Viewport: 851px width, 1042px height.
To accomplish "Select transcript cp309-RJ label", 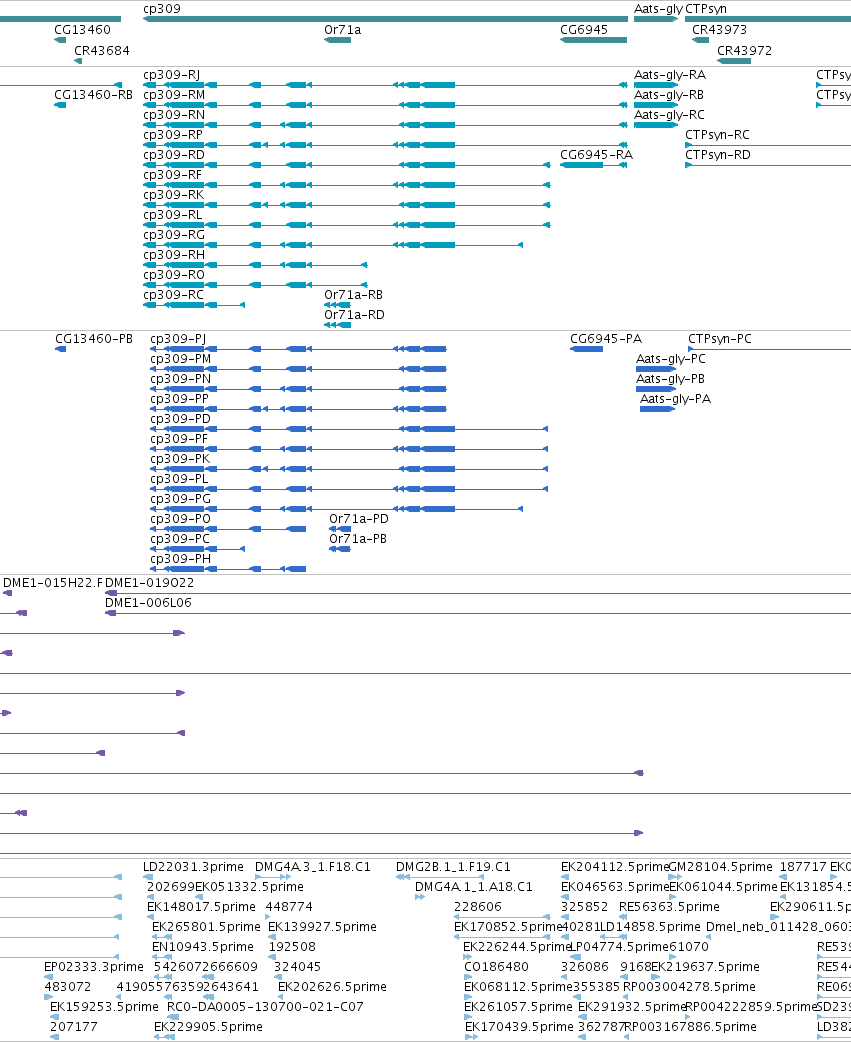I will point(171,75).
